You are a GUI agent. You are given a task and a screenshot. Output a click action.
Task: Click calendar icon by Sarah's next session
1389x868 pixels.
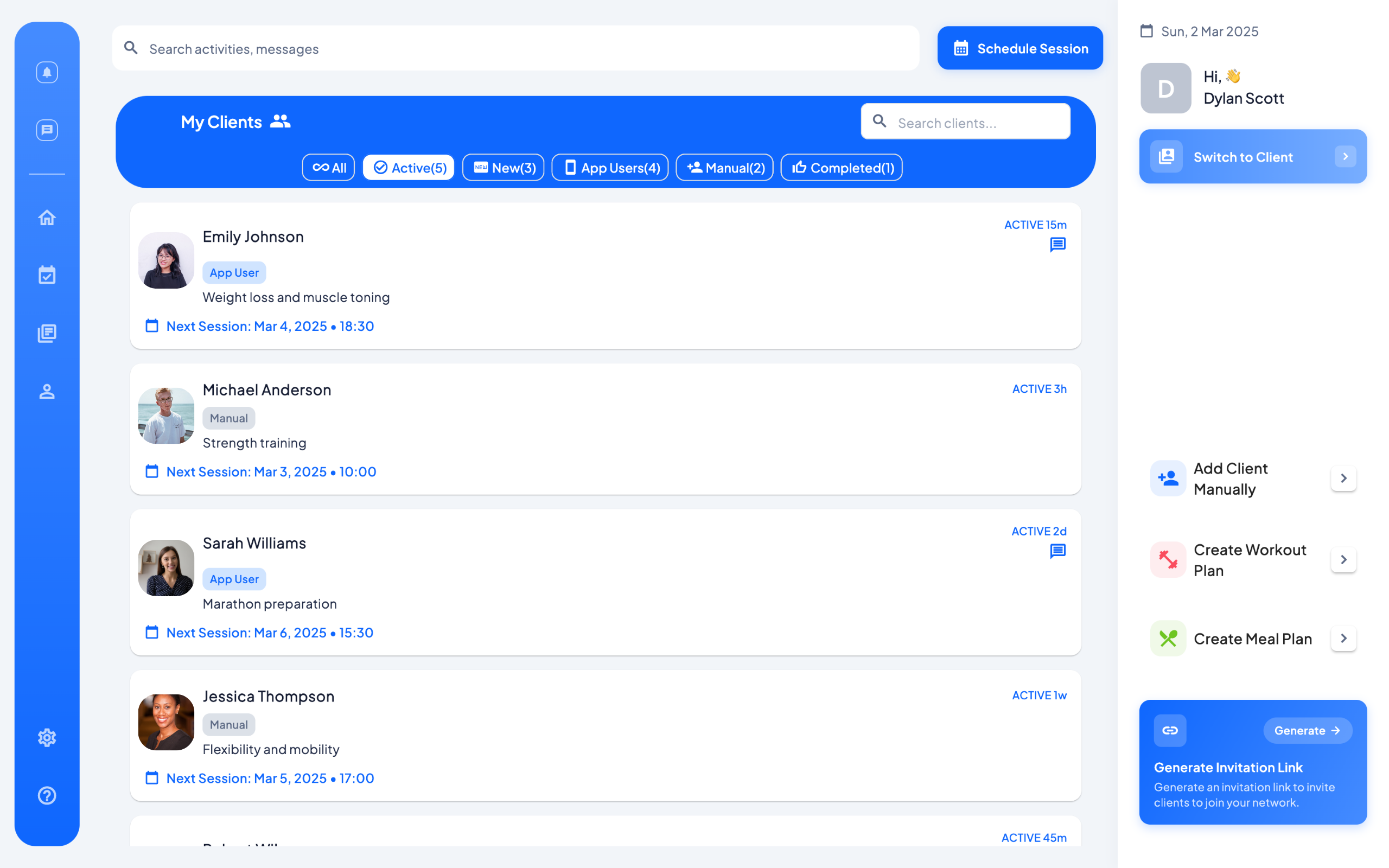pyautogui.click(x=151, y=633)
